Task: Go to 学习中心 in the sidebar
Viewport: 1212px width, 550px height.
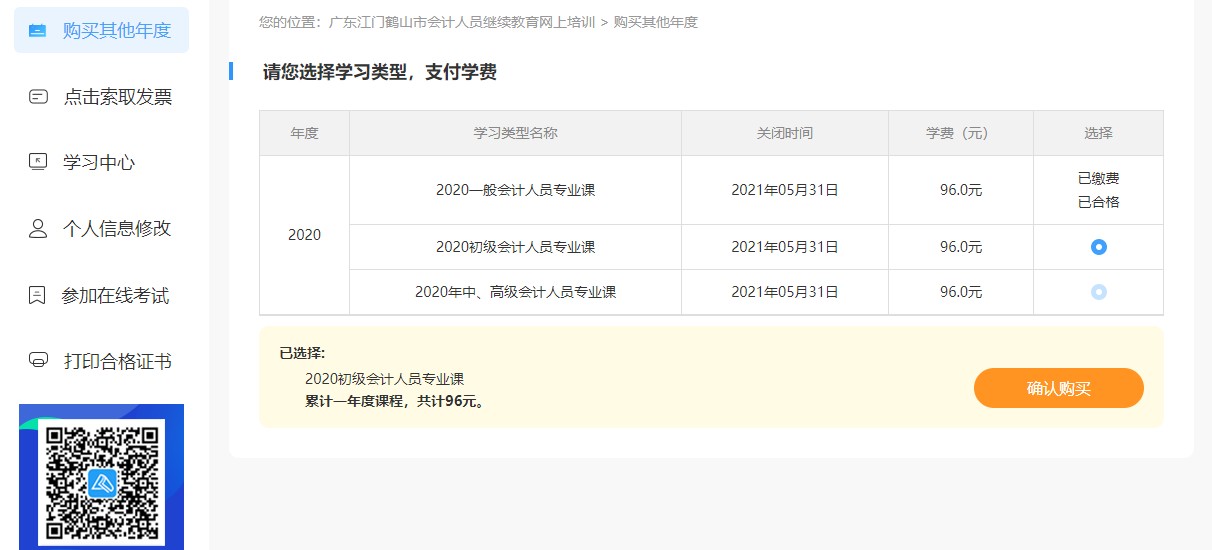Action: (101, 162)
